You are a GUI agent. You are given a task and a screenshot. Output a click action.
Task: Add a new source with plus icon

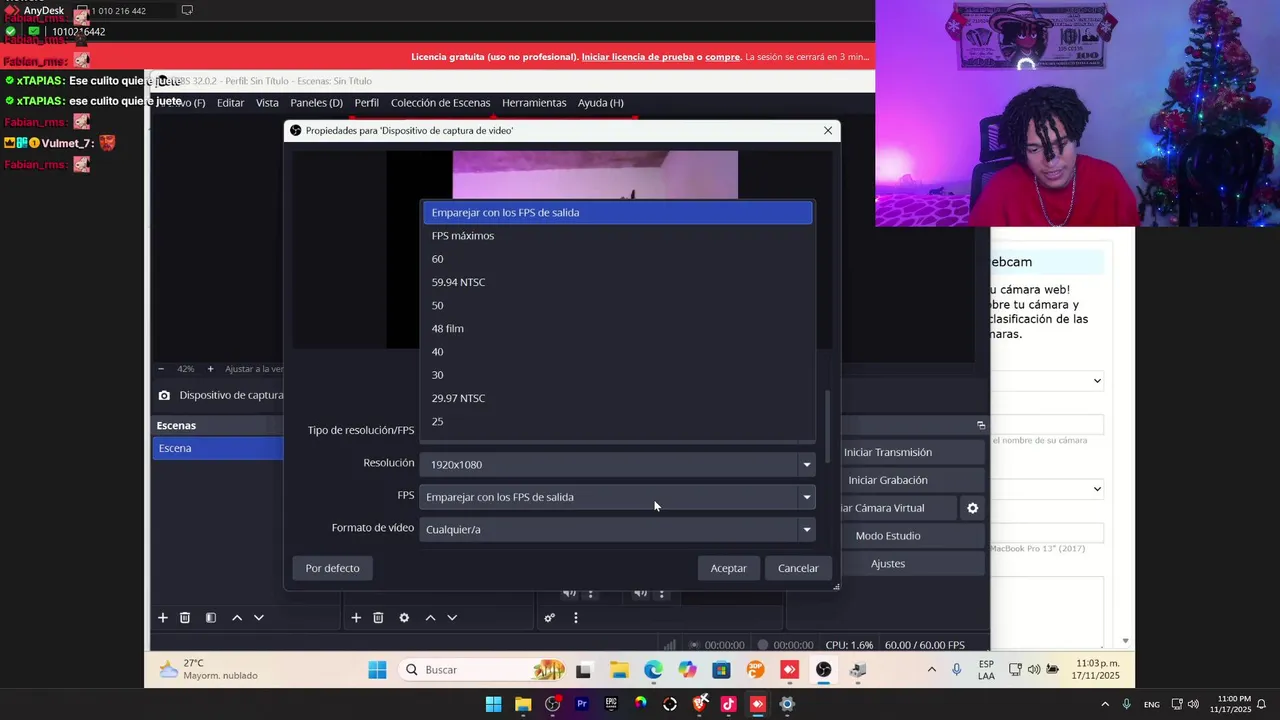[x=356, y=618]
